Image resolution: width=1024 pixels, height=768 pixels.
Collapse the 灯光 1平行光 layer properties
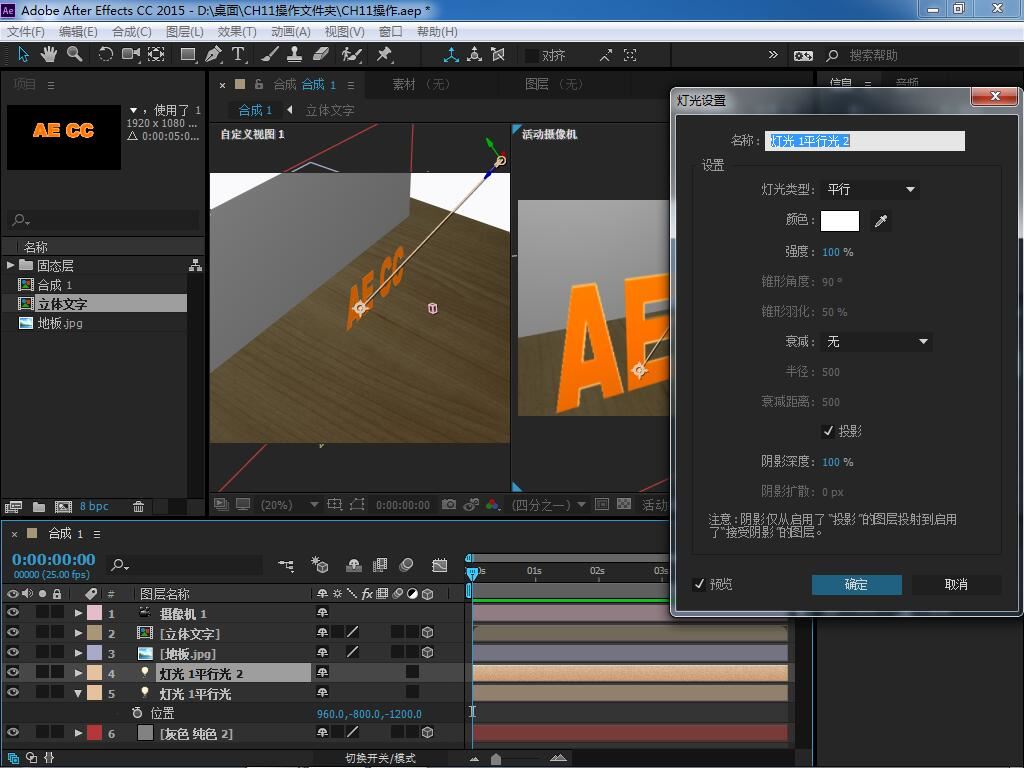tap(78, 694)
